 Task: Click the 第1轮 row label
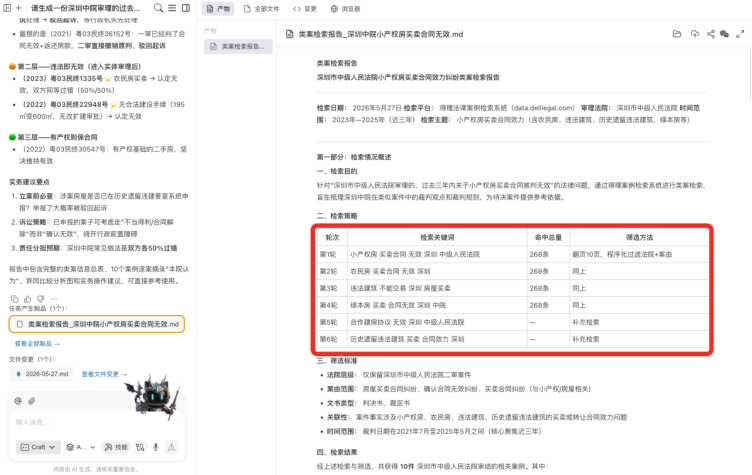(x=328, y=254)
